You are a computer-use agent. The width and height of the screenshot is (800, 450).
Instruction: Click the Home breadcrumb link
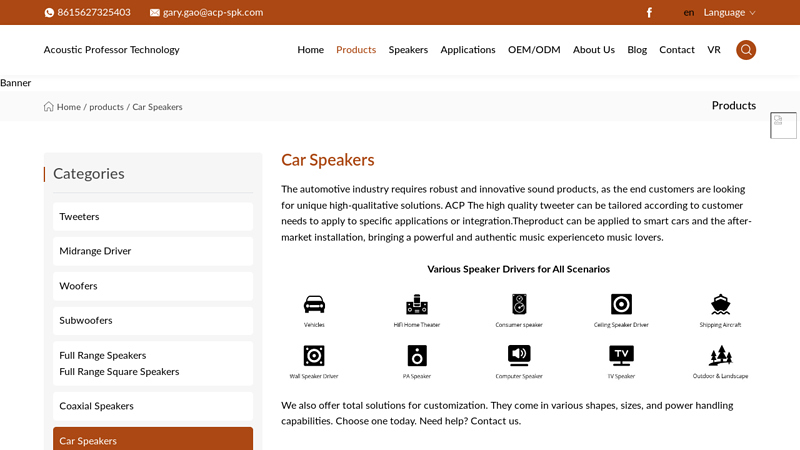[x=68, y=107]
